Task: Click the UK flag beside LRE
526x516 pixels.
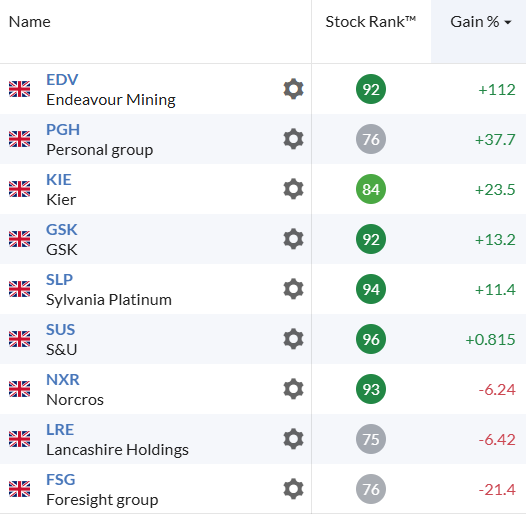Action: (19, 439)
